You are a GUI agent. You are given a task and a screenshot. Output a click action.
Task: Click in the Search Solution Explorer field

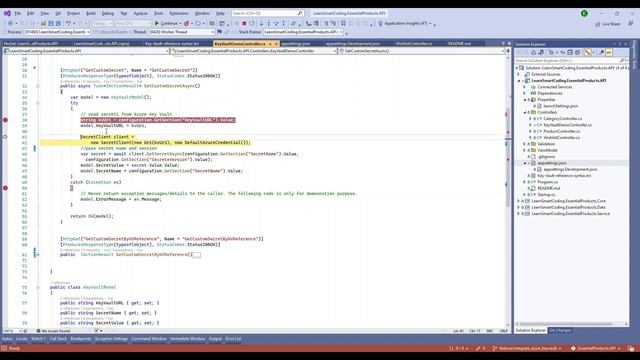(x=567, y=60)
